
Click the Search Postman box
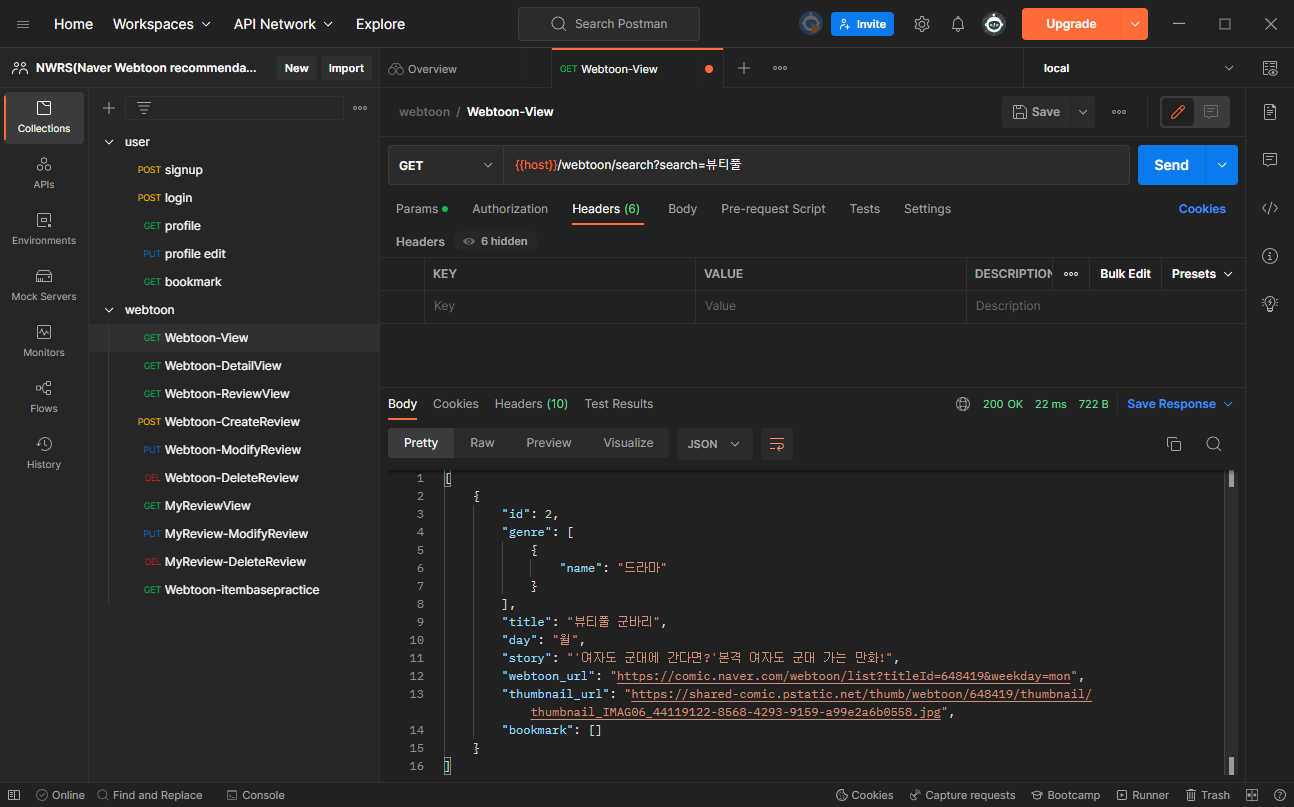coord(609,24)
